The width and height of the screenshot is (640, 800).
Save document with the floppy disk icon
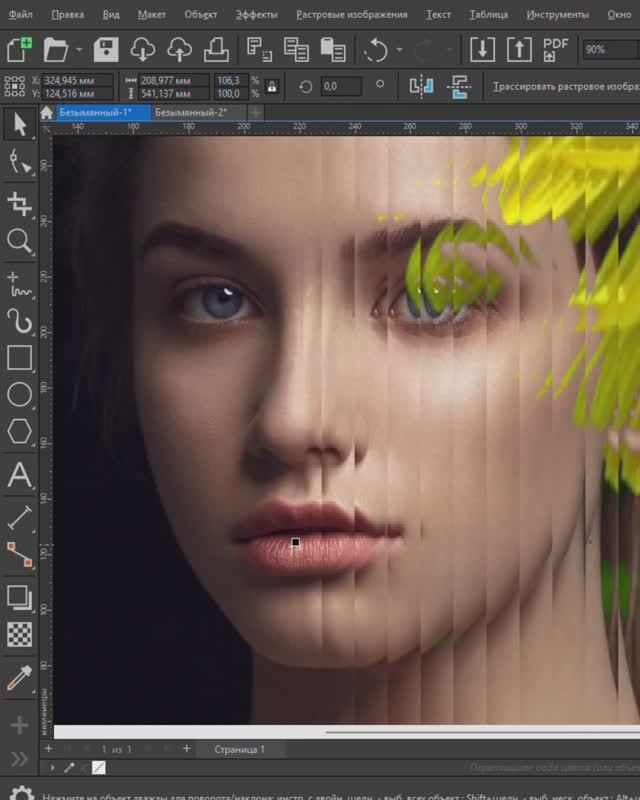[x=106, y=49]
